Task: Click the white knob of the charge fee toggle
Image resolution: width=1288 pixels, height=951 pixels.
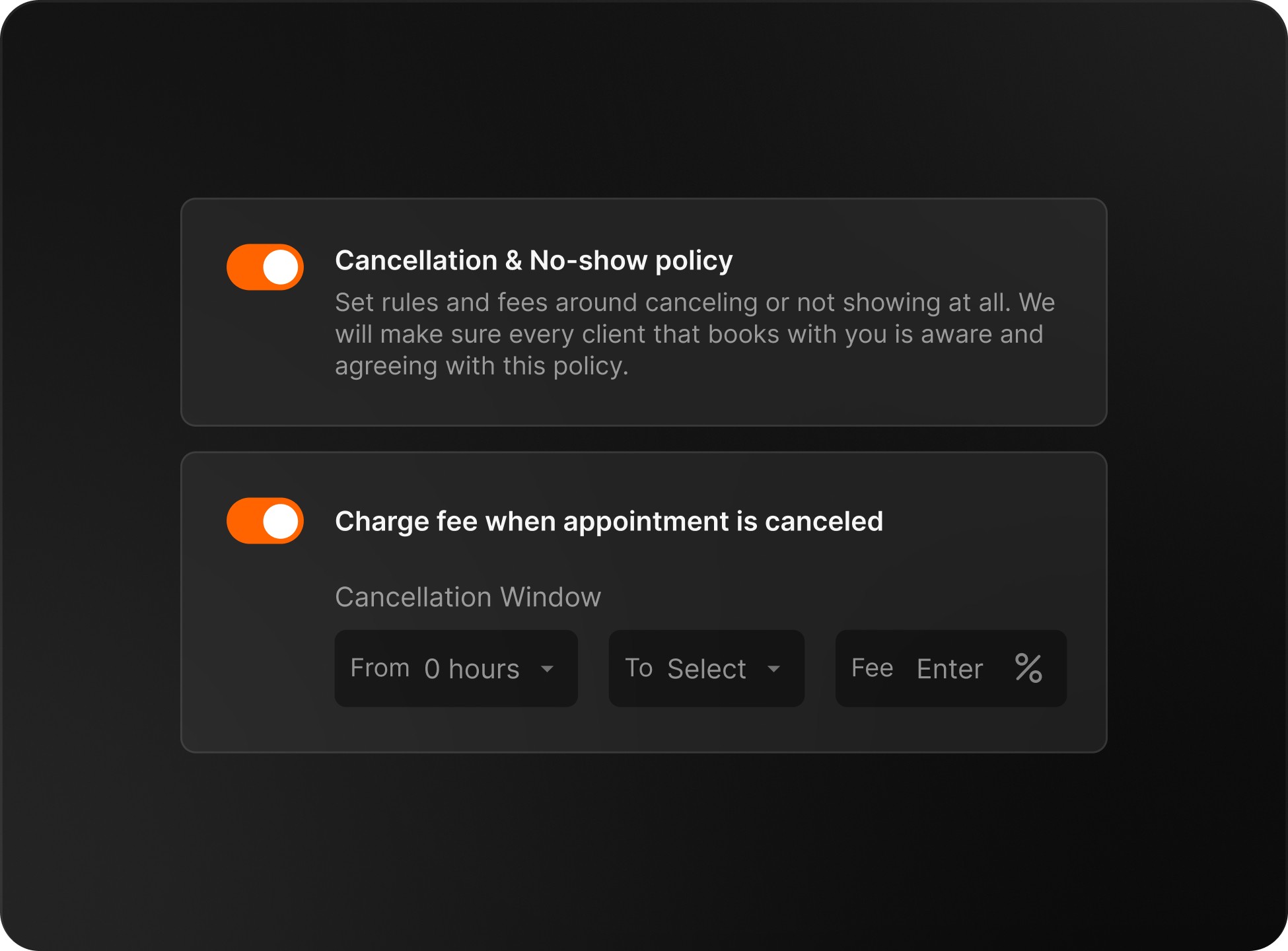Action: (281, 521)
